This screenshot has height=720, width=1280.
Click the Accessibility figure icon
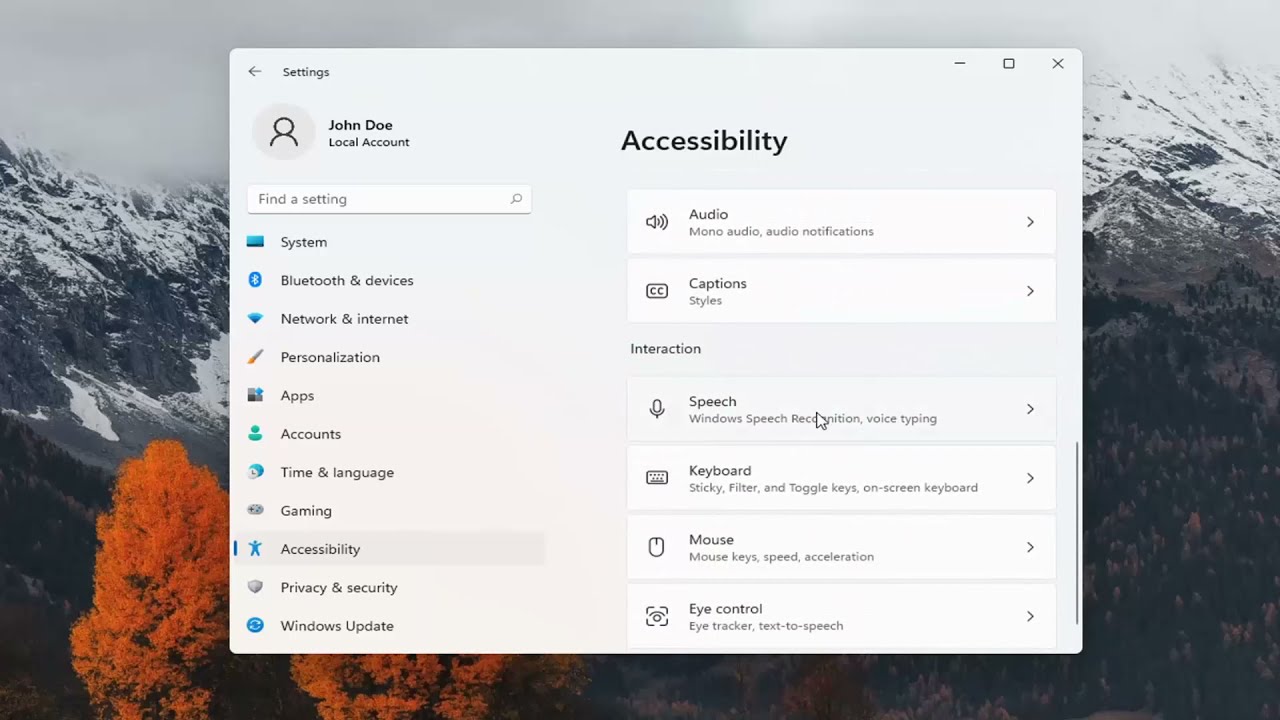pos(255,549)
